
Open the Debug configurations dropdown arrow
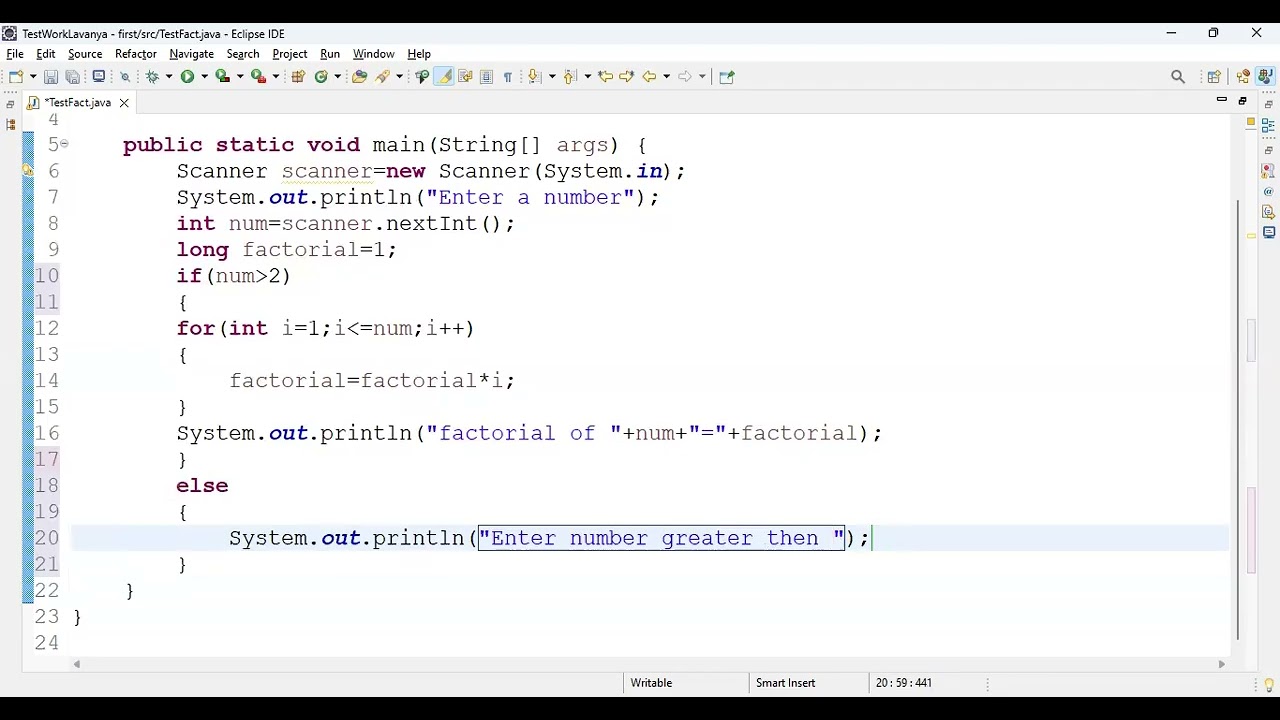(x=168, y=76)
